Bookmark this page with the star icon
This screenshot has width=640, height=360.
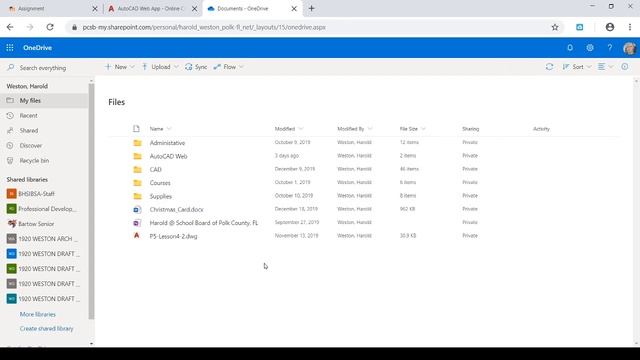click(x=555, y=27)
